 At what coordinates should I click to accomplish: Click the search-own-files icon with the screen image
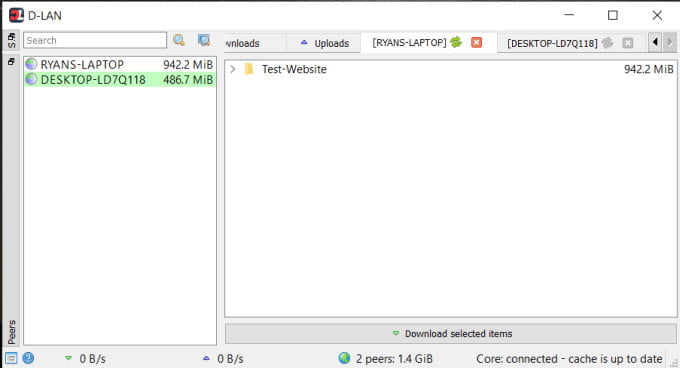point(204,40)
